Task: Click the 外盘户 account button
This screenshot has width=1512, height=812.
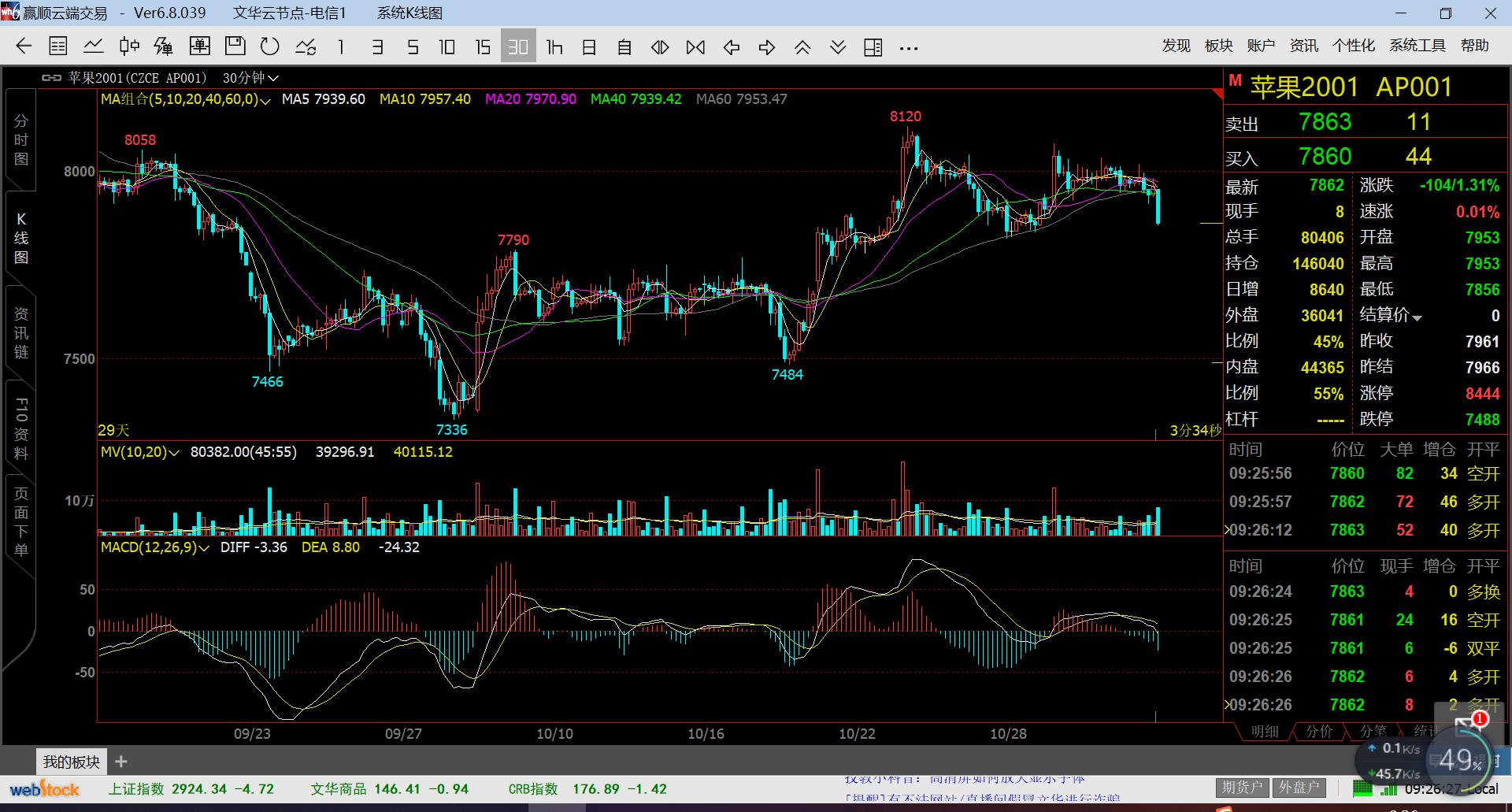Action: coord(1299,788)
